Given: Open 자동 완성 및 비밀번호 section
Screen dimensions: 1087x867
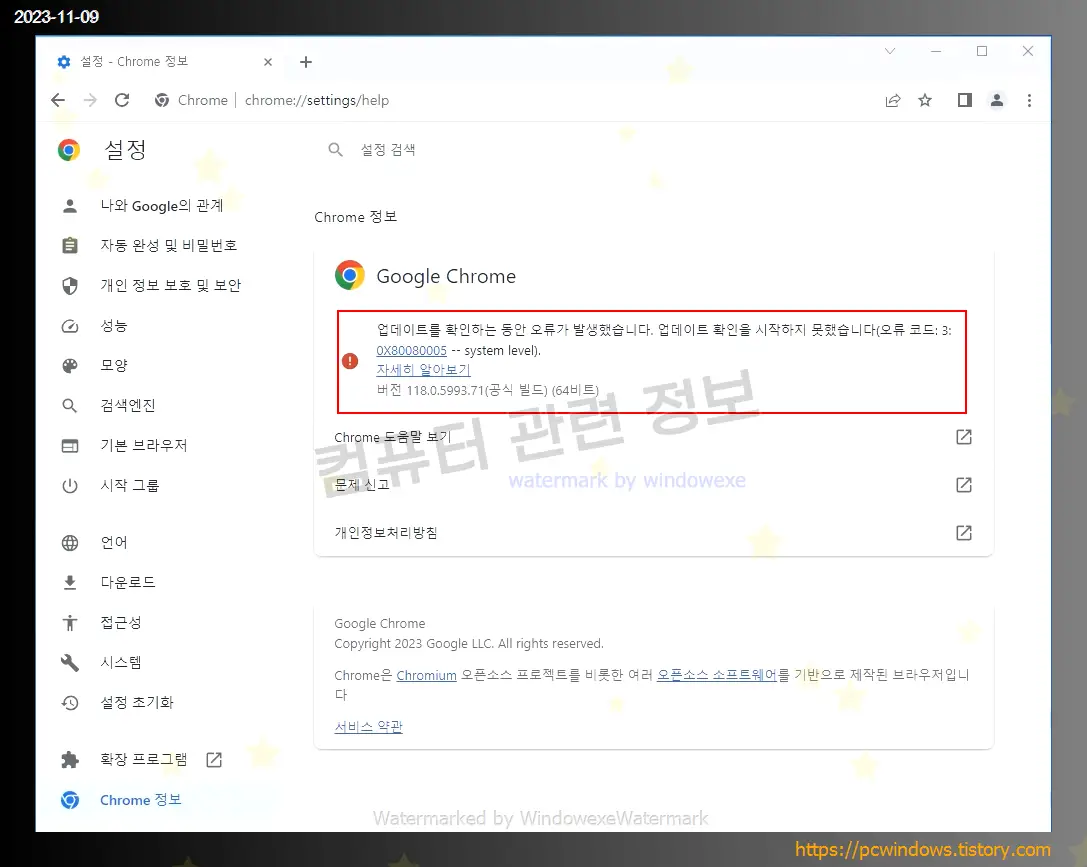Looking at the screenshot, I should click(x=168, y=245).
